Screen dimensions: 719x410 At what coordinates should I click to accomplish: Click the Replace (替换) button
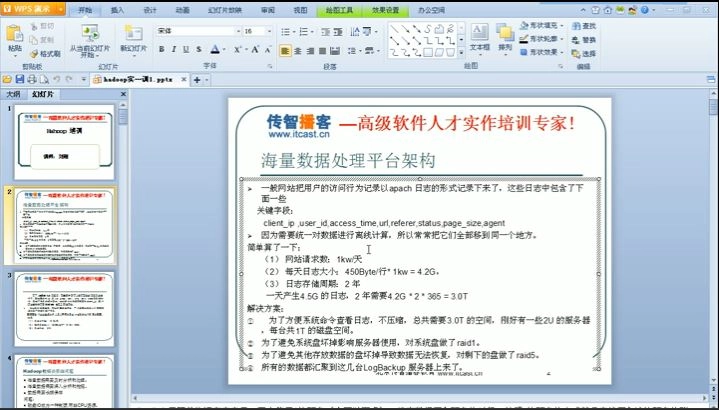[x=584, y=40]
